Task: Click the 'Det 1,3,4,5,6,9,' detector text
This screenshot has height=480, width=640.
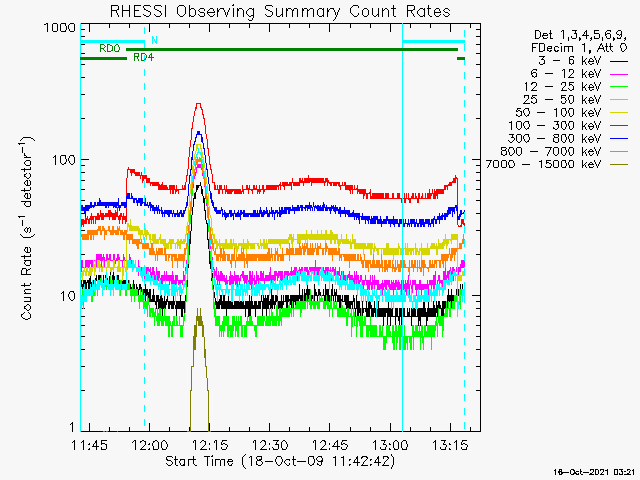Action: (x=580, y=36)
